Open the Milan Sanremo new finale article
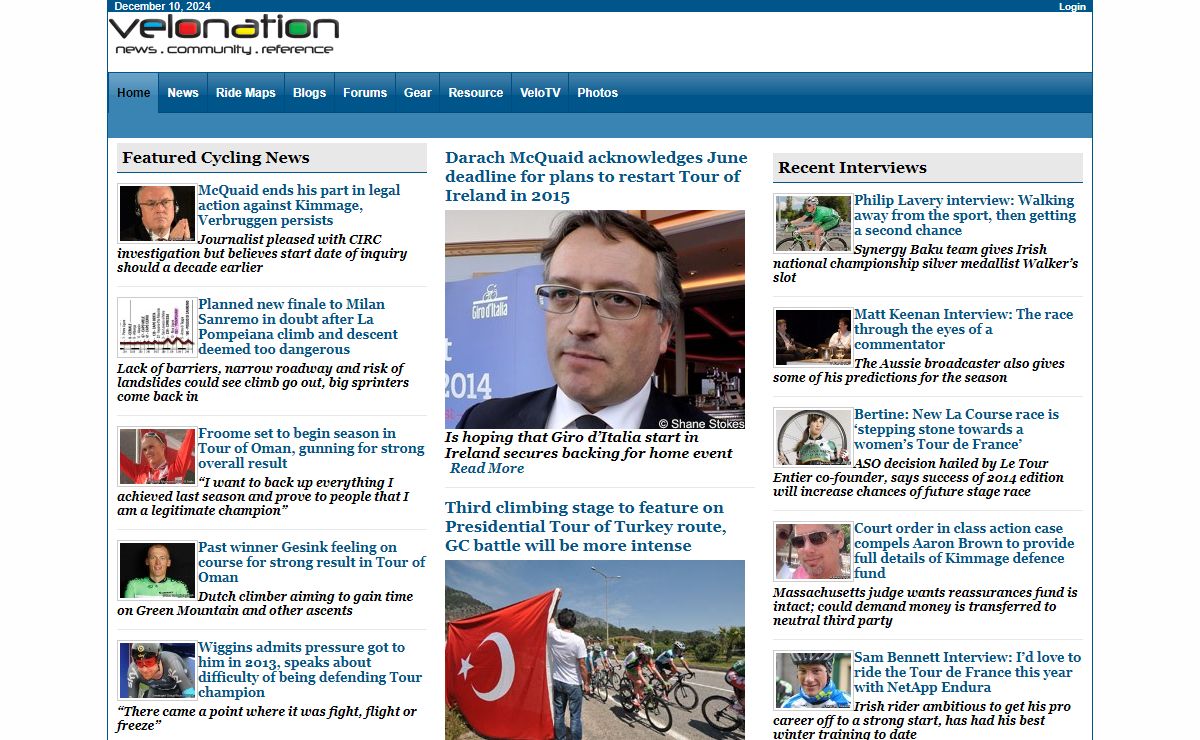Viewport: 1200px width, 740px height. (298, 326)
